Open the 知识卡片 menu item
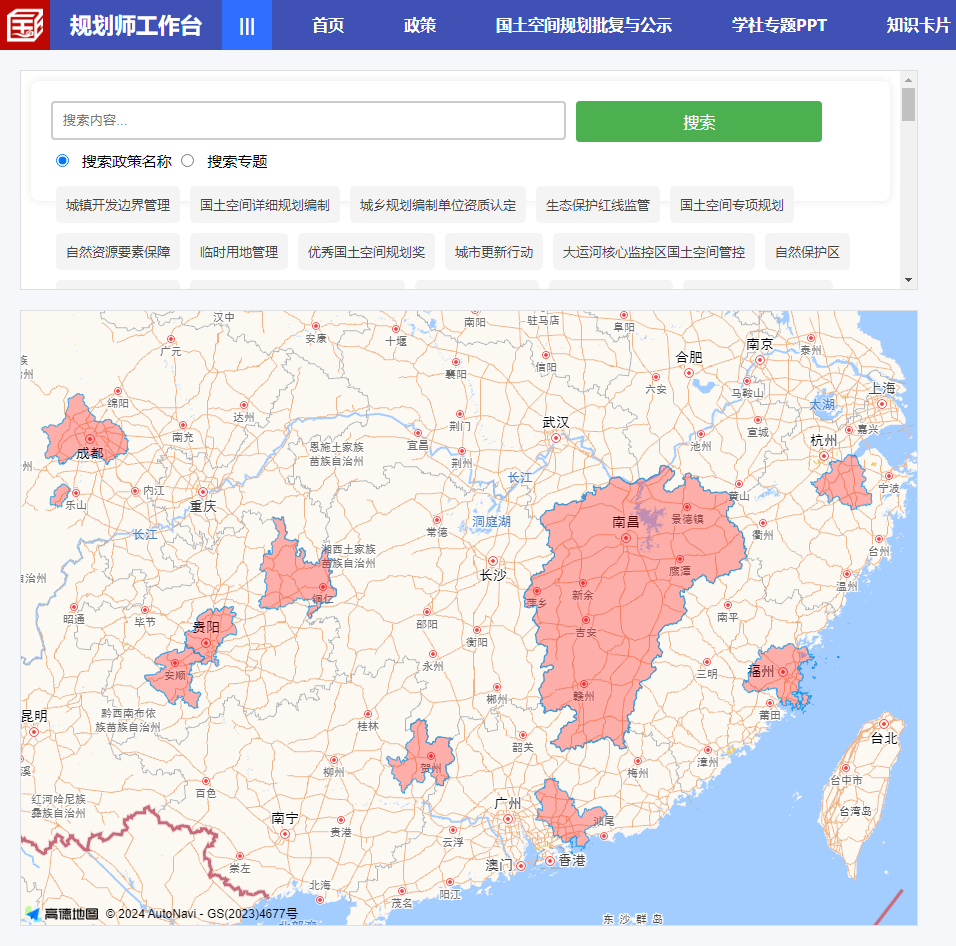The height and width of the screenshot is (946, 956). [x=918, y=26]
